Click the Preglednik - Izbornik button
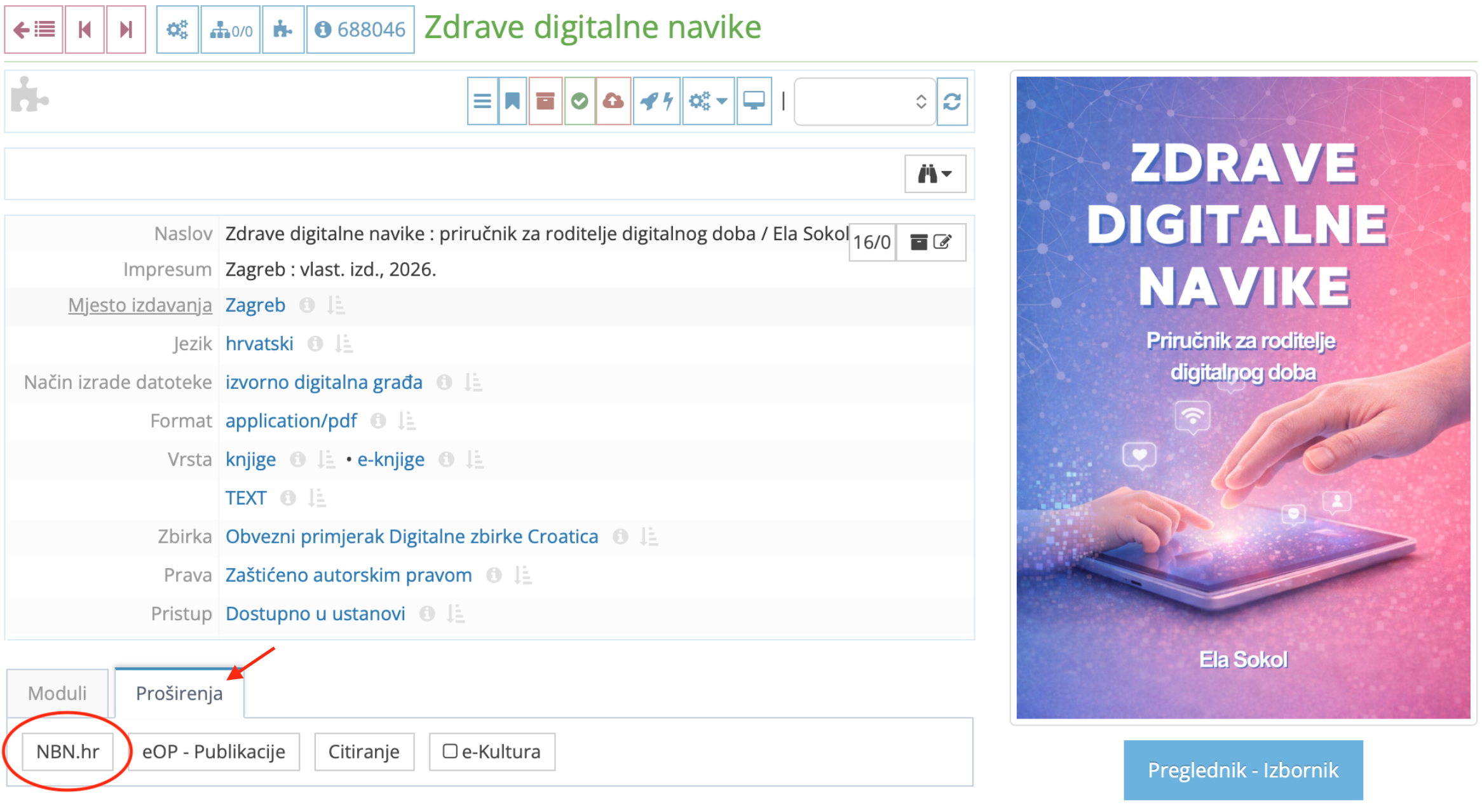This screenshot has width=1482, height=812. click(x=1242, y=770)
